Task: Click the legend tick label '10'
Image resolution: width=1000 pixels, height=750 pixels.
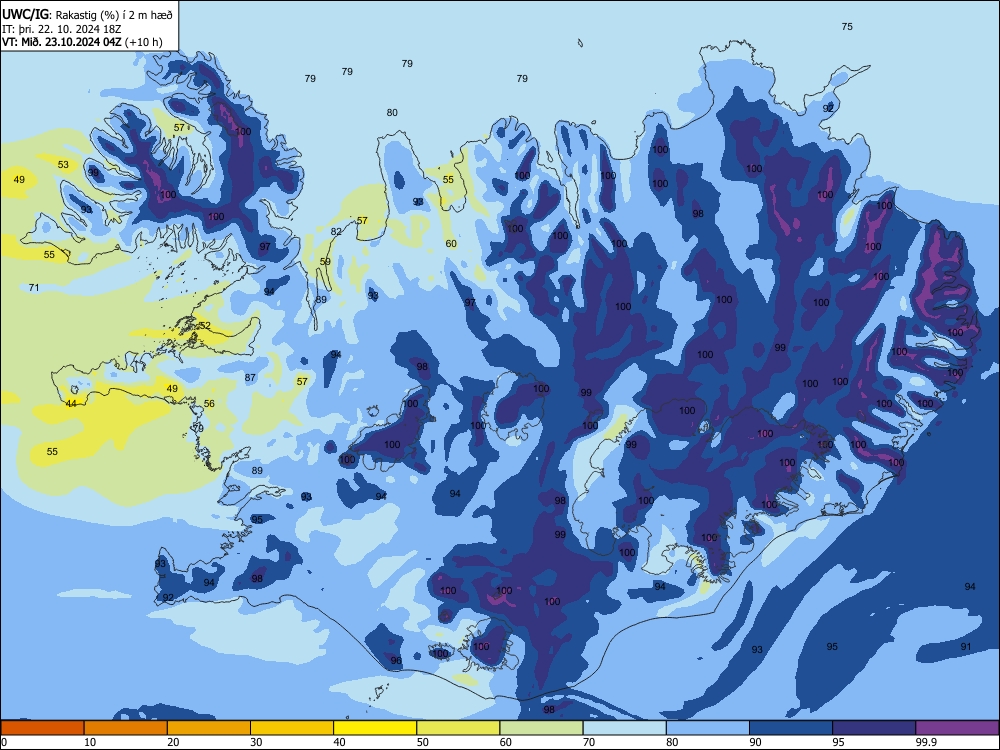Action: point(90,742)
